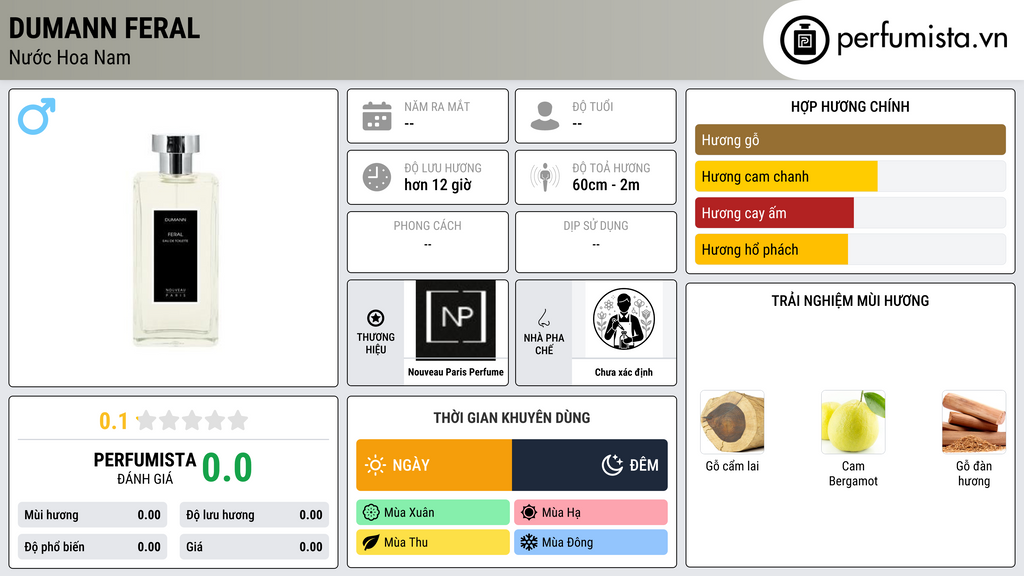Click the Hương hổ phách accord bar
The width and height of the screenshot is (1024, 576).
(x=771, y=249)
